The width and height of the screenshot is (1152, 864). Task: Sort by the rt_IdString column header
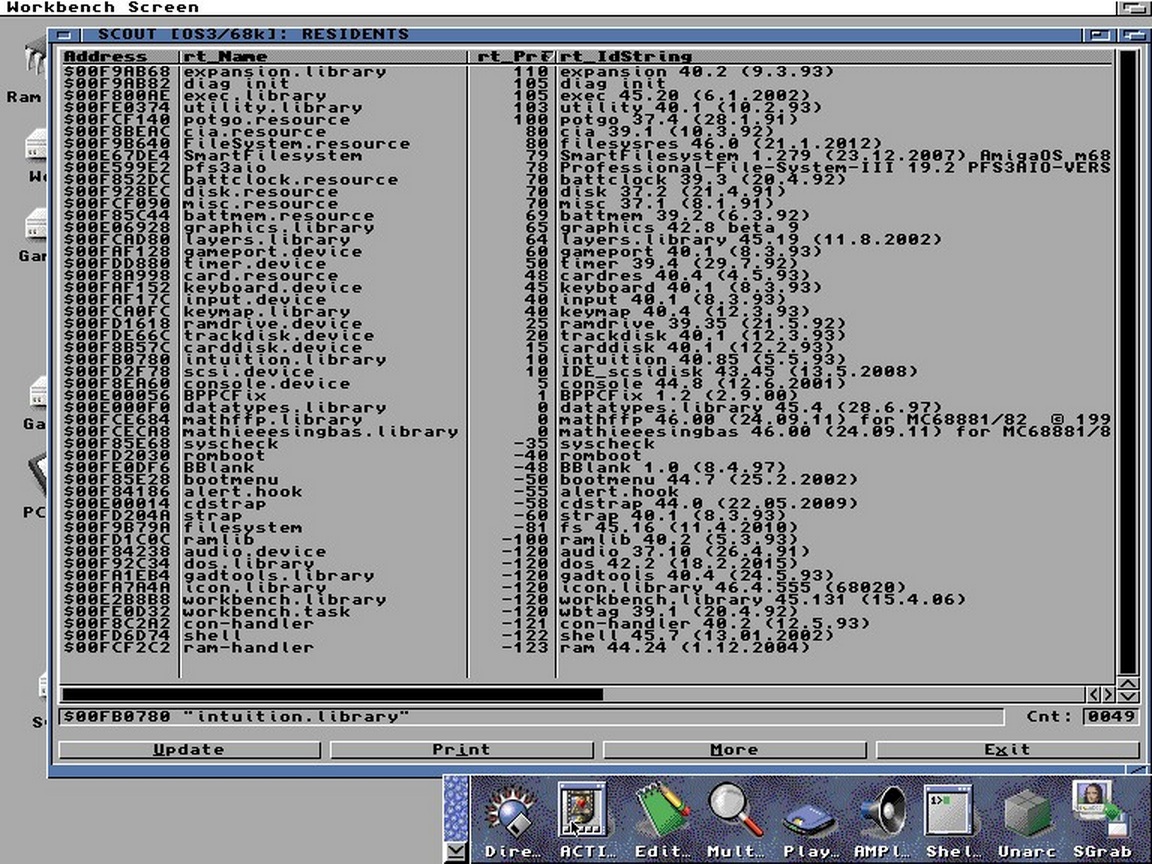[x=835, y=57]
